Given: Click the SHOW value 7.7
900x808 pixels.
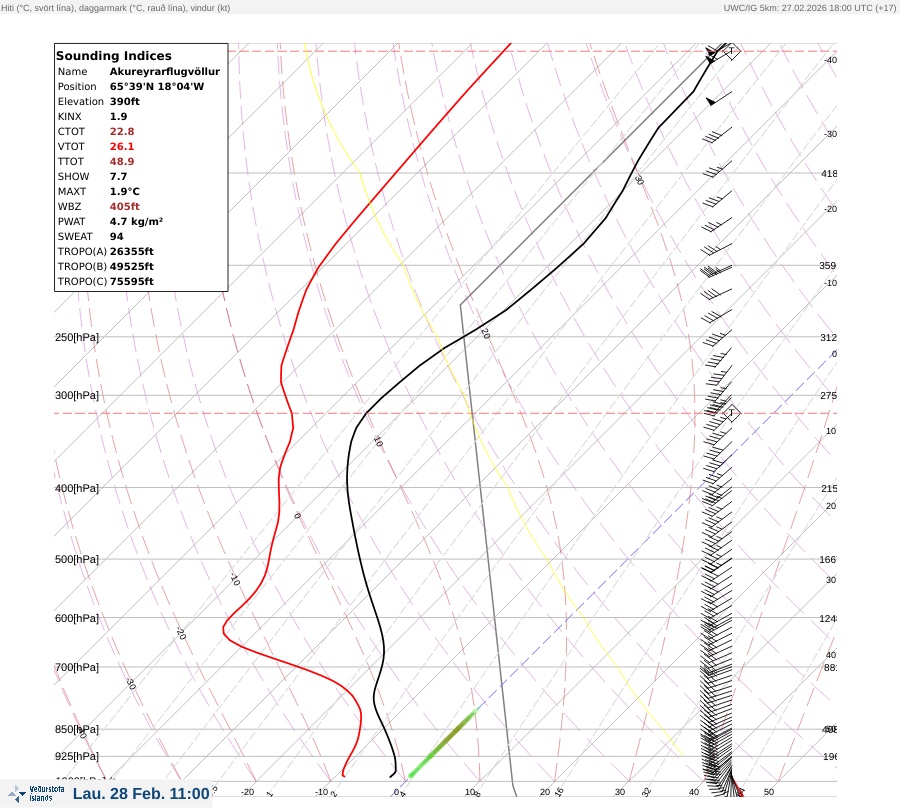Looking at the screenshot, I should [x=118, y=176].
